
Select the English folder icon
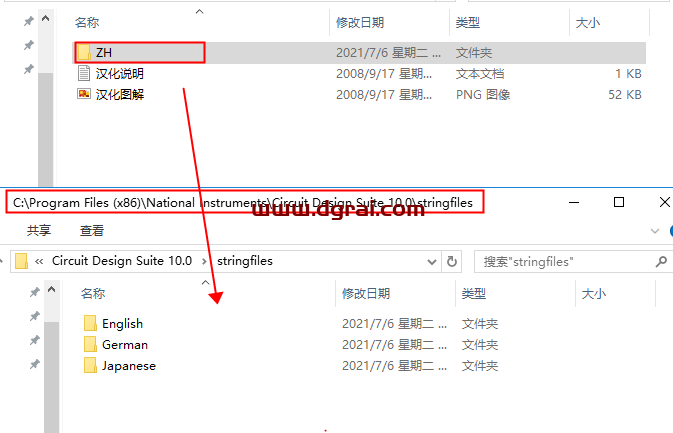90,323
